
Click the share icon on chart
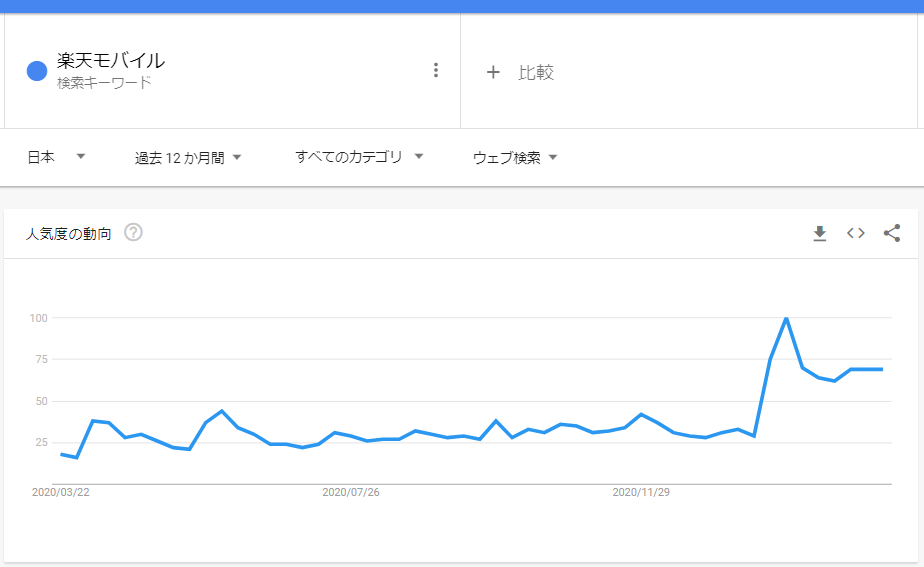click(892, 233)
